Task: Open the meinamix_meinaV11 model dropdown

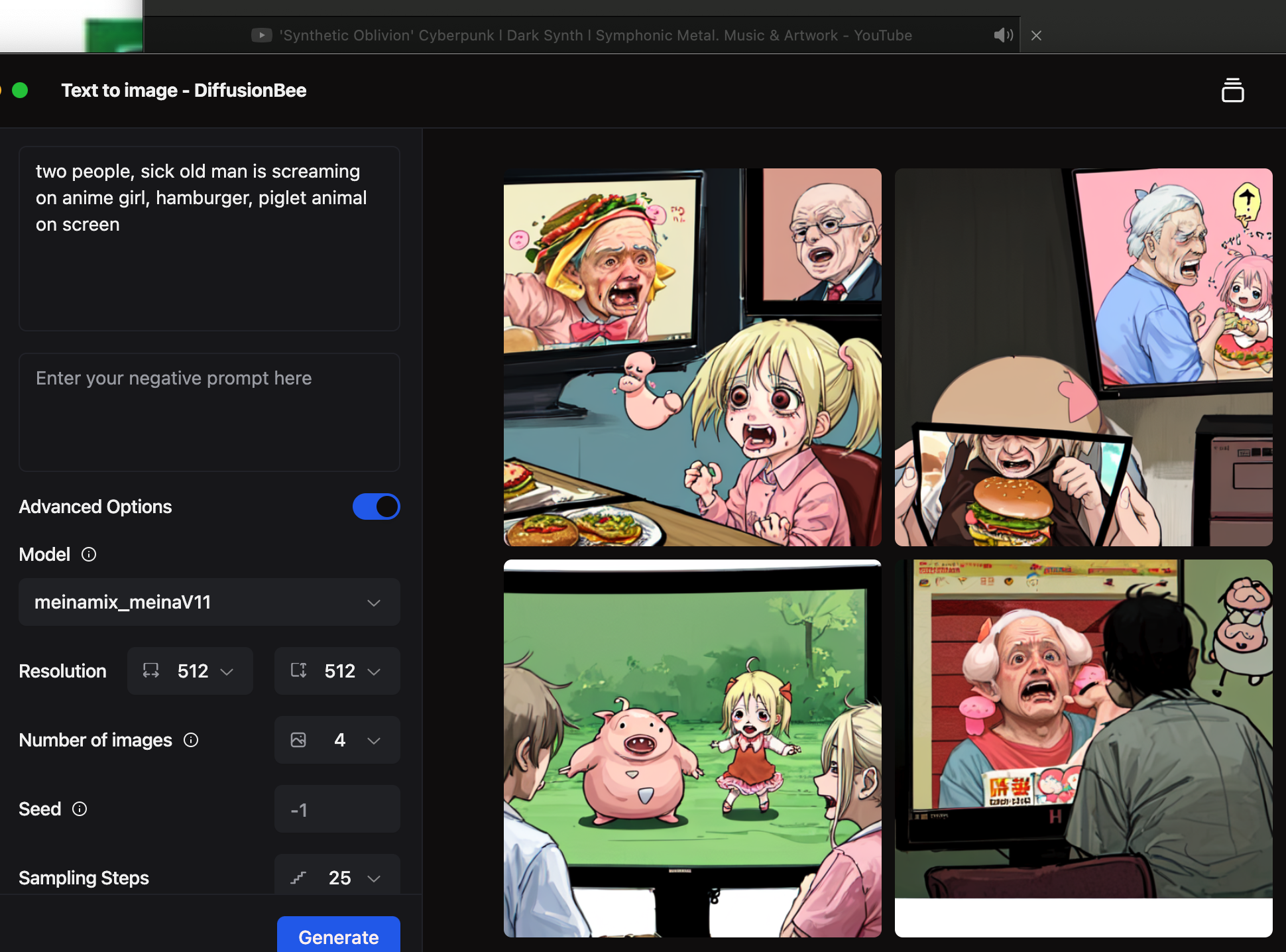Action: [x=209, y=602]
